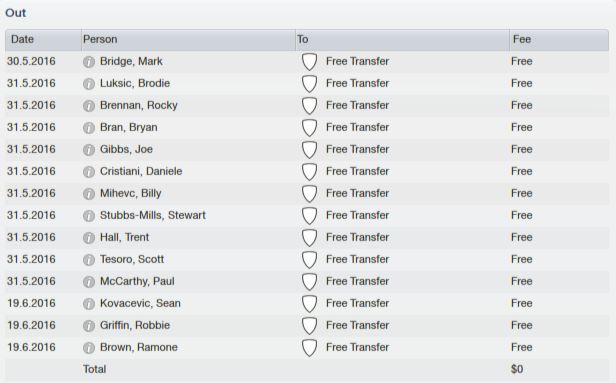Image resolution: width=616 pixels, height=383 pixels.
Task: Click the Total row fee amount $0
Action: click(x=517, y=369)
